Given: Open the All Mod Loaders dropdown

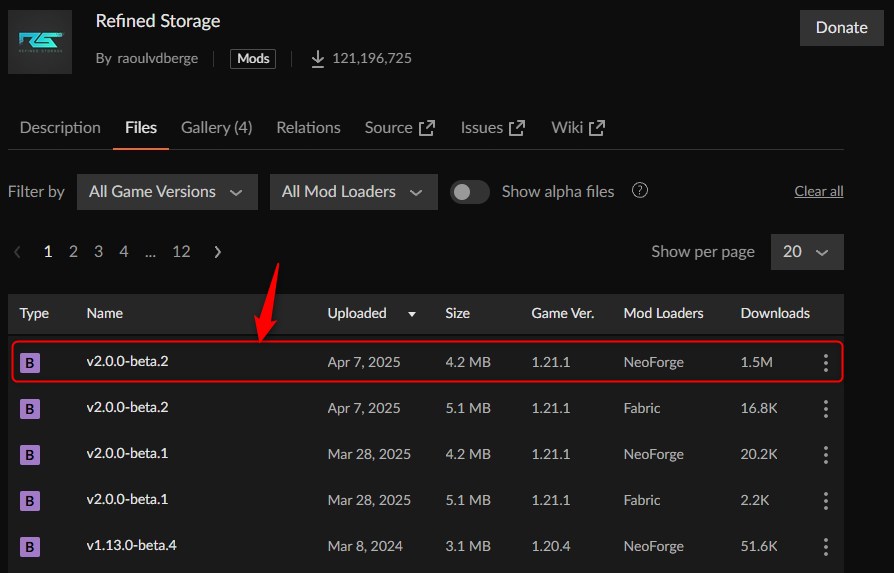Looking at the screenshot, I should (353, 192).
